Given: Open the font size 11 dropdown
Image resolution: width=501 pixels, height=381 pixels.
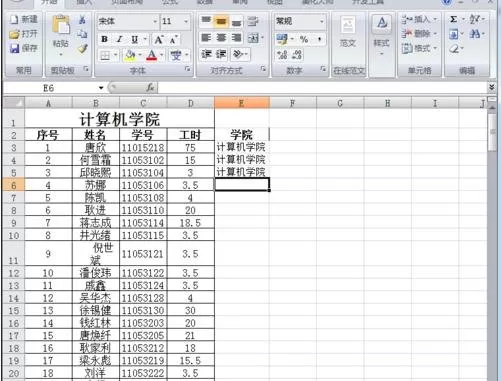Looking at the screenshot, I should click(x=186, y=22).
